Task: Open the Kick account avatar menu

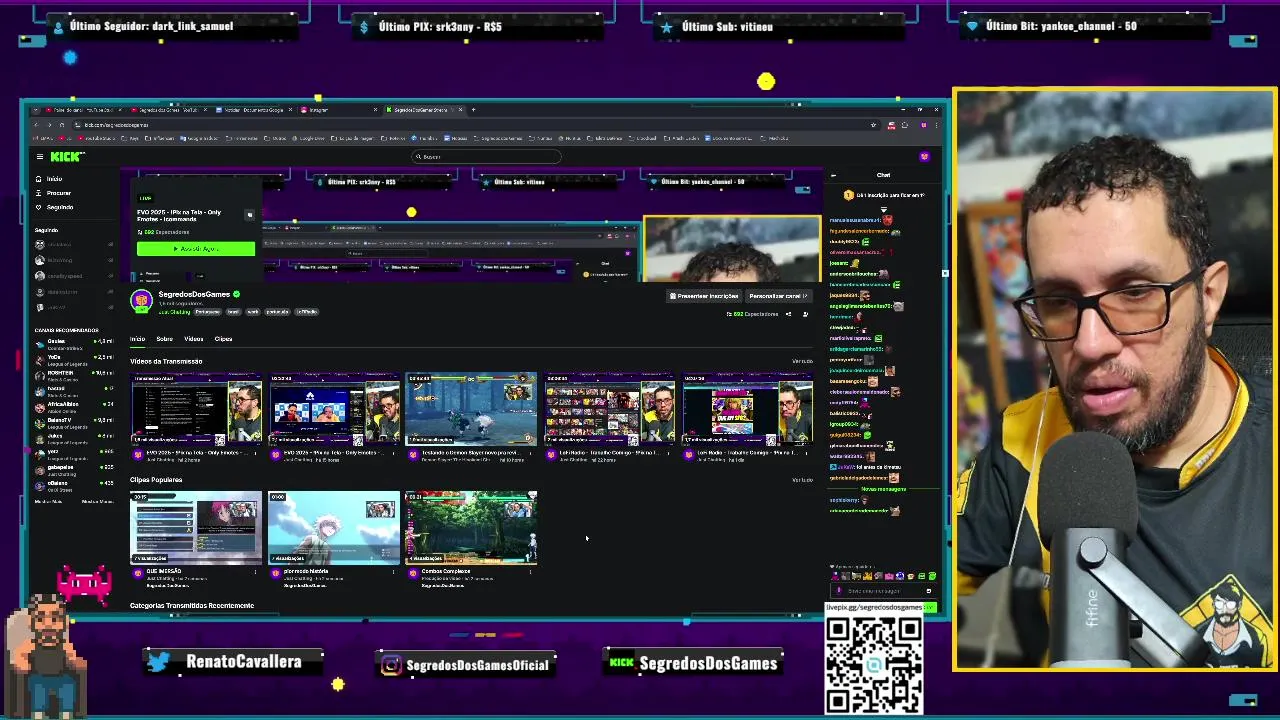Action: (x=924, y=157)
